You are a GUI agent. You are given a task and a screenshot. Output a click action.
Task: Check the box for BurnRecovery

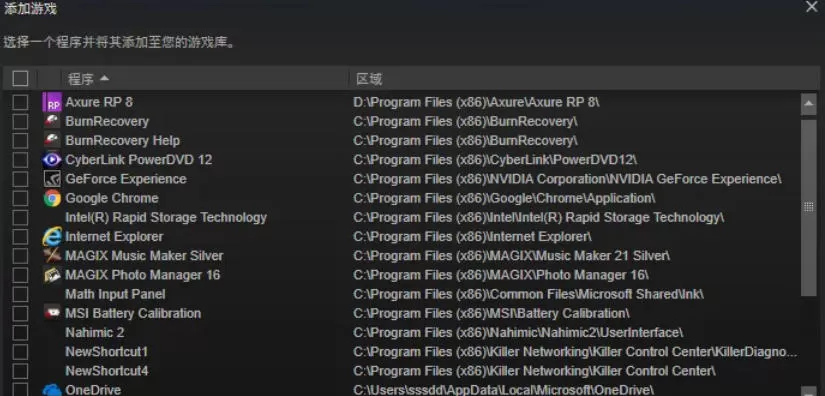coord(20,121)
